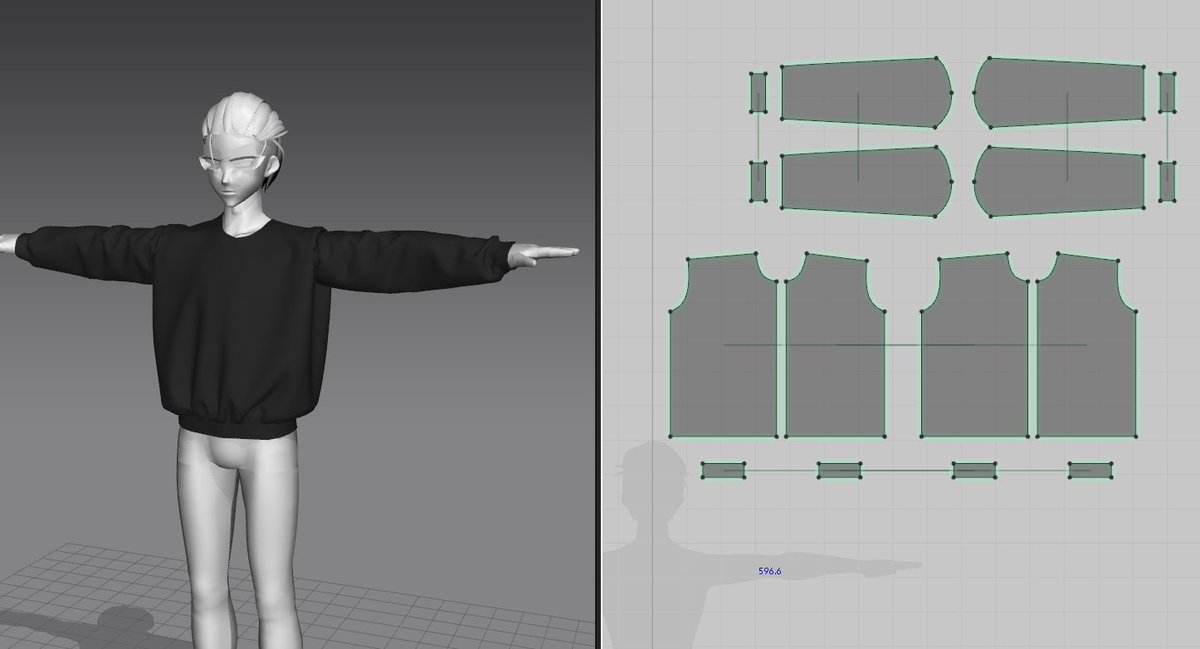The image size is (1200, 649).
Task: Select the third hem band rectangle from left
Action: [975, 470]
